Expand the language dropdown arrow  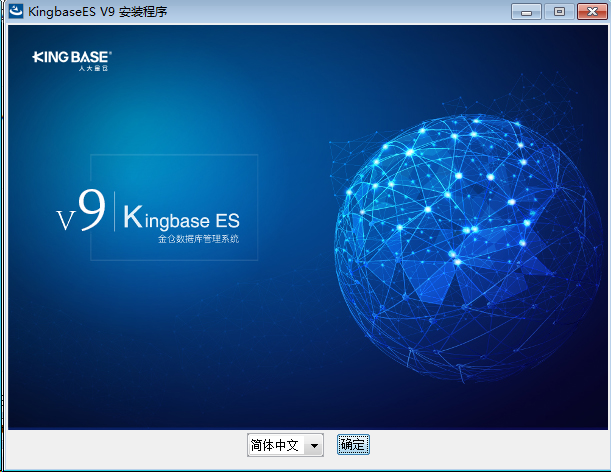click(x=314, y=446)
